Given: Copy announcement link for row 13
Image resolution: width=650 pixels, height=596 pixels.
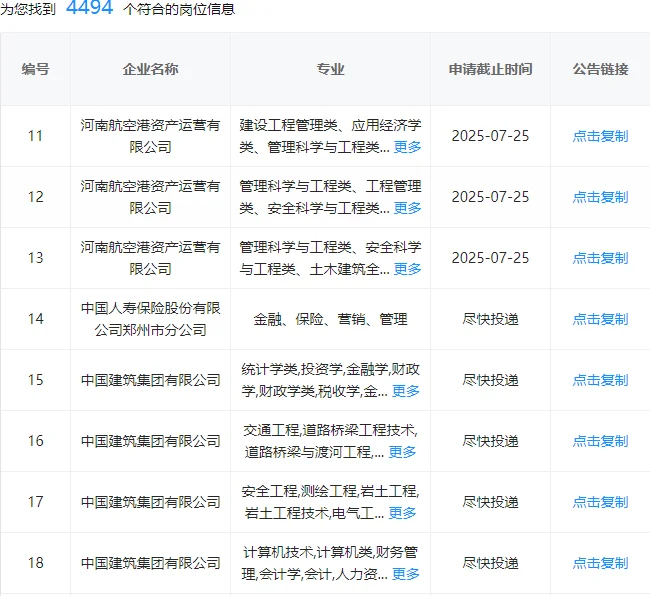Looking at the screenshot, I should point(600,258).
